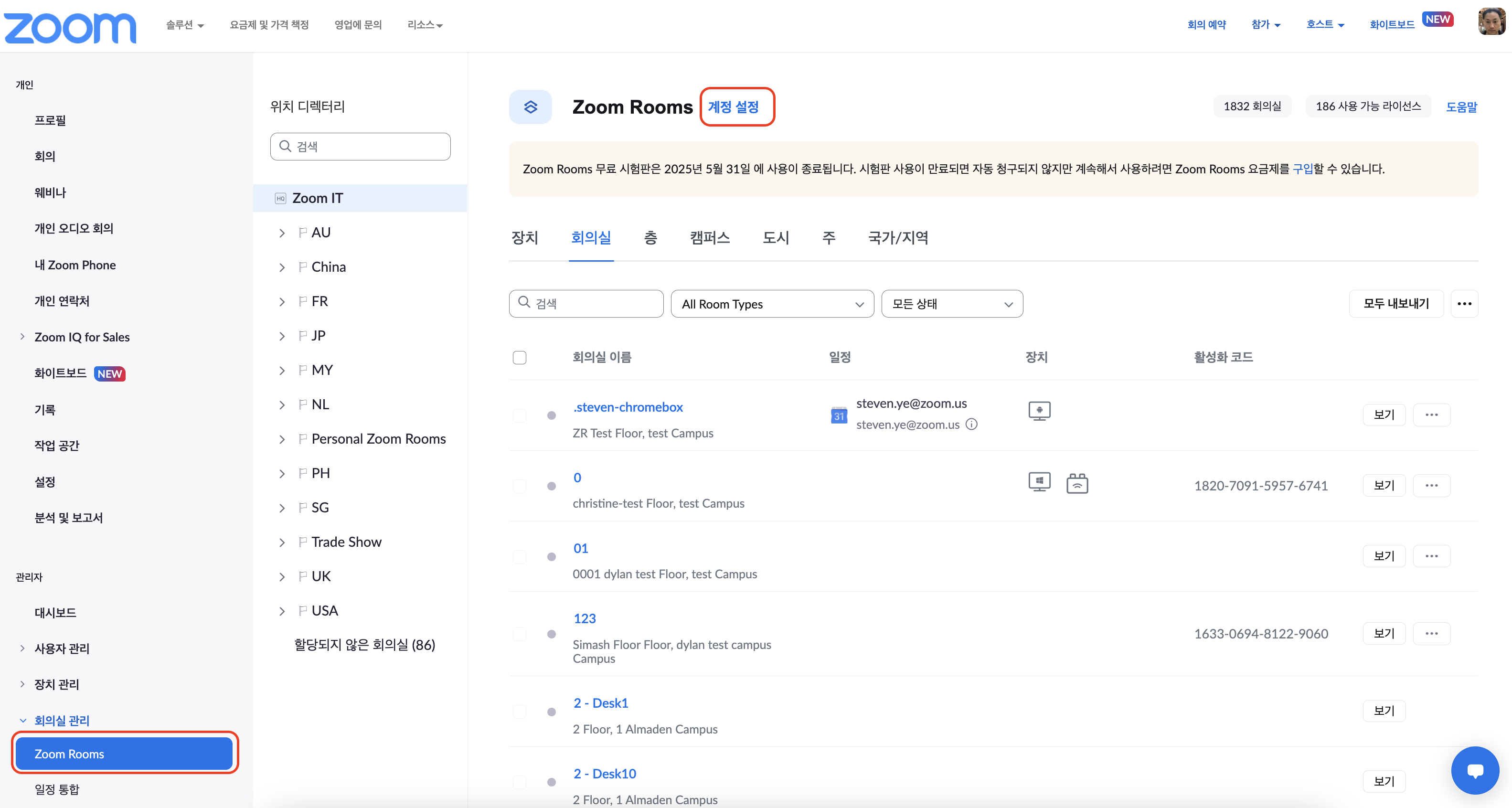Tick the checkbox for room 01
The image size is (1512, 808).
[x=520, y=556]
